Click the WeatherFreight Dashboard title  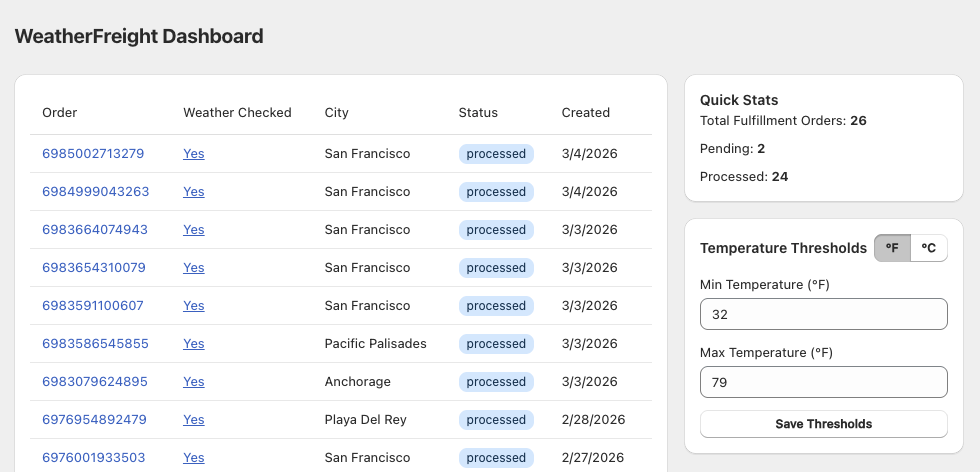click(x=139, y=36)
